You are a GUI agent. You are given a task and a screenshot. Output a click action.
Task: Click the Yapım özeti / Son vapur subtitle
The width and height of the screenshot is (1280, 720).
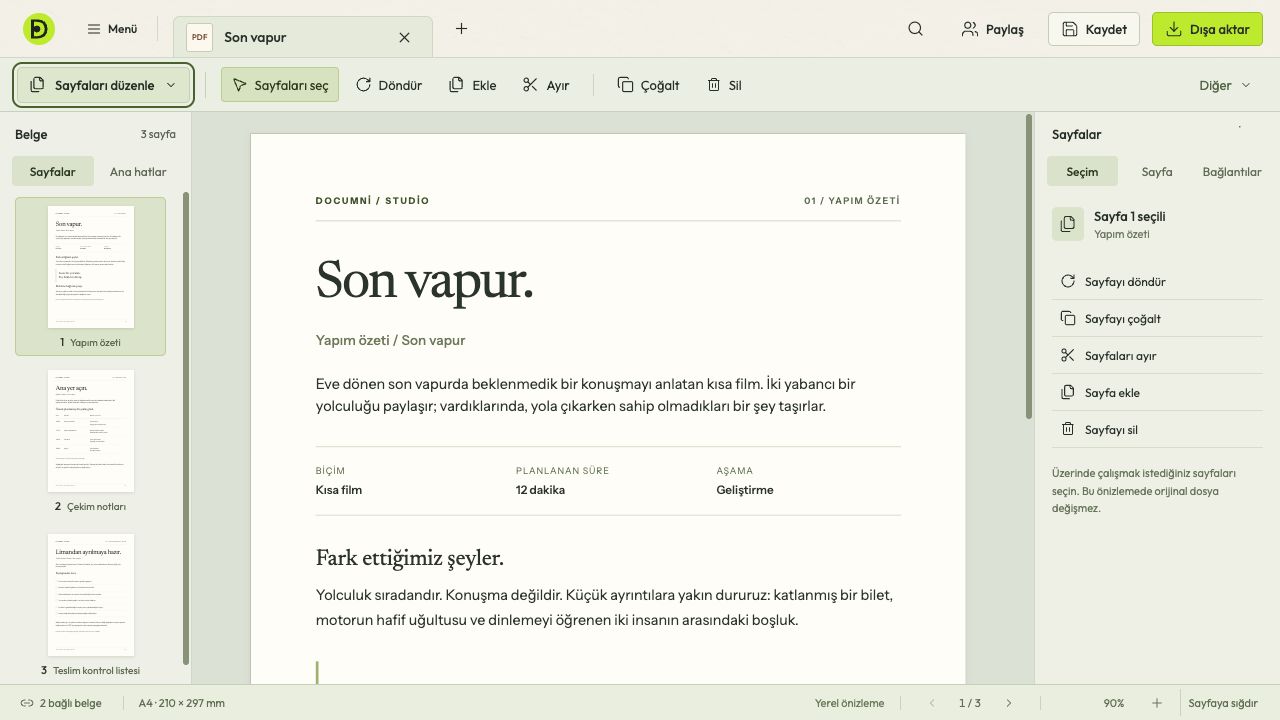click(390, 340)
